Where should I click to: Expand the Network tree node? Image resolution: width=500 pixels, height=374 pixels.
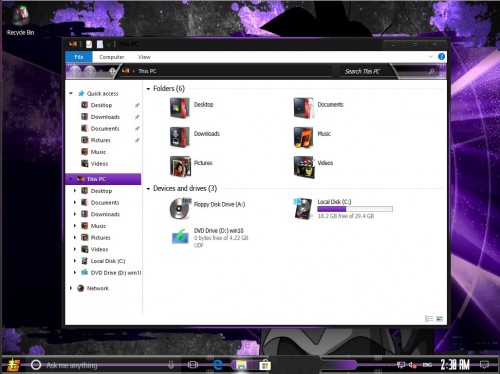coord(71,288)
